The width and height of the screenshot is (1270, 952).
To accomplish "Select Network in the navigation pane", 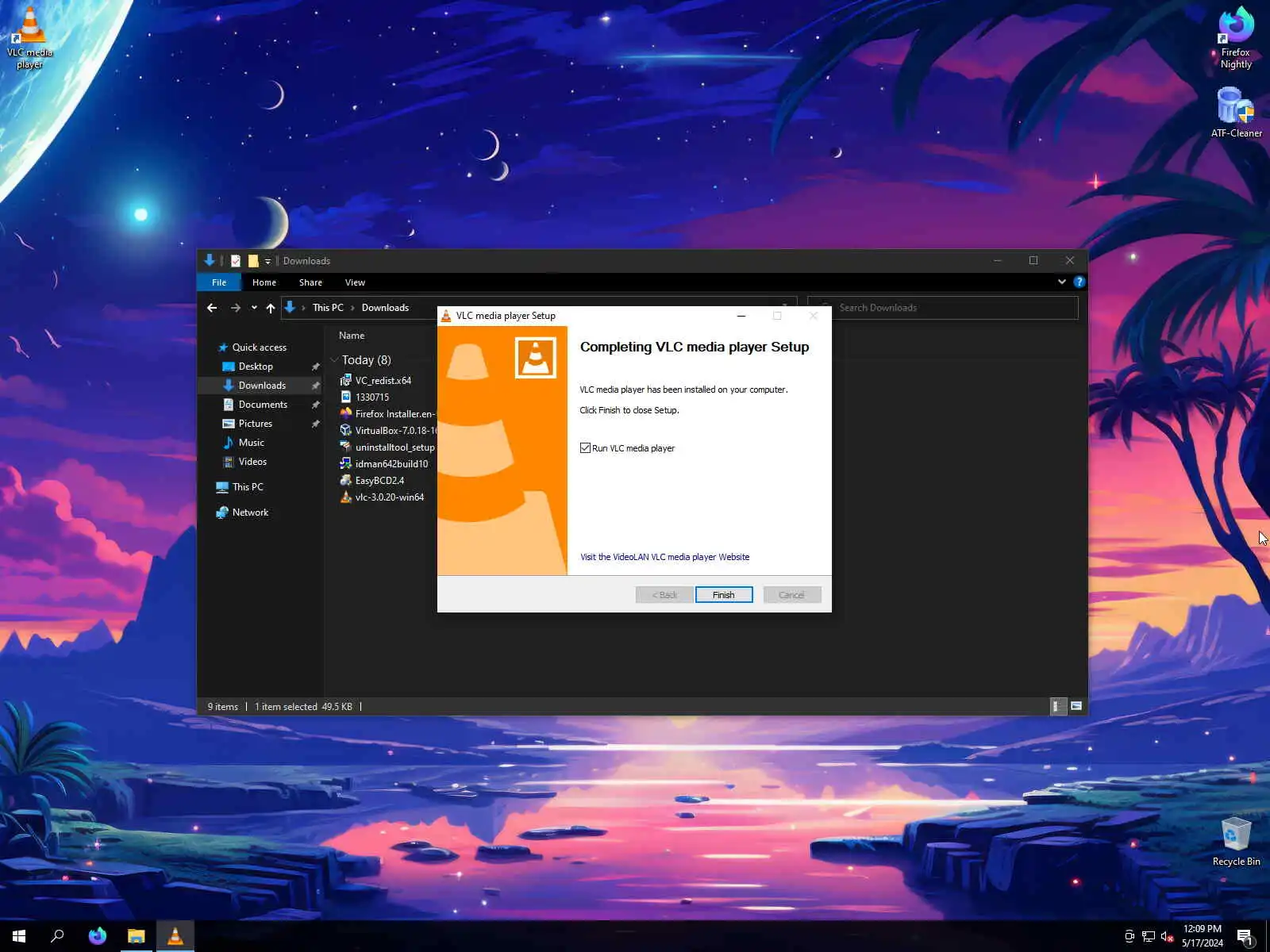I will point(250,512).
